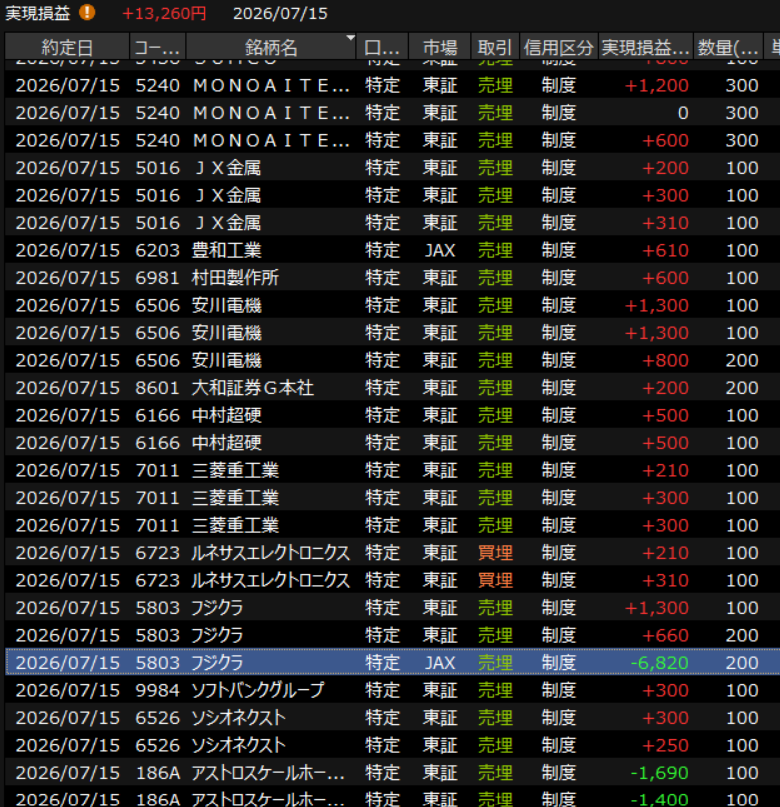Click the ソフトバンクグループ stock name

tap(258, 690)
